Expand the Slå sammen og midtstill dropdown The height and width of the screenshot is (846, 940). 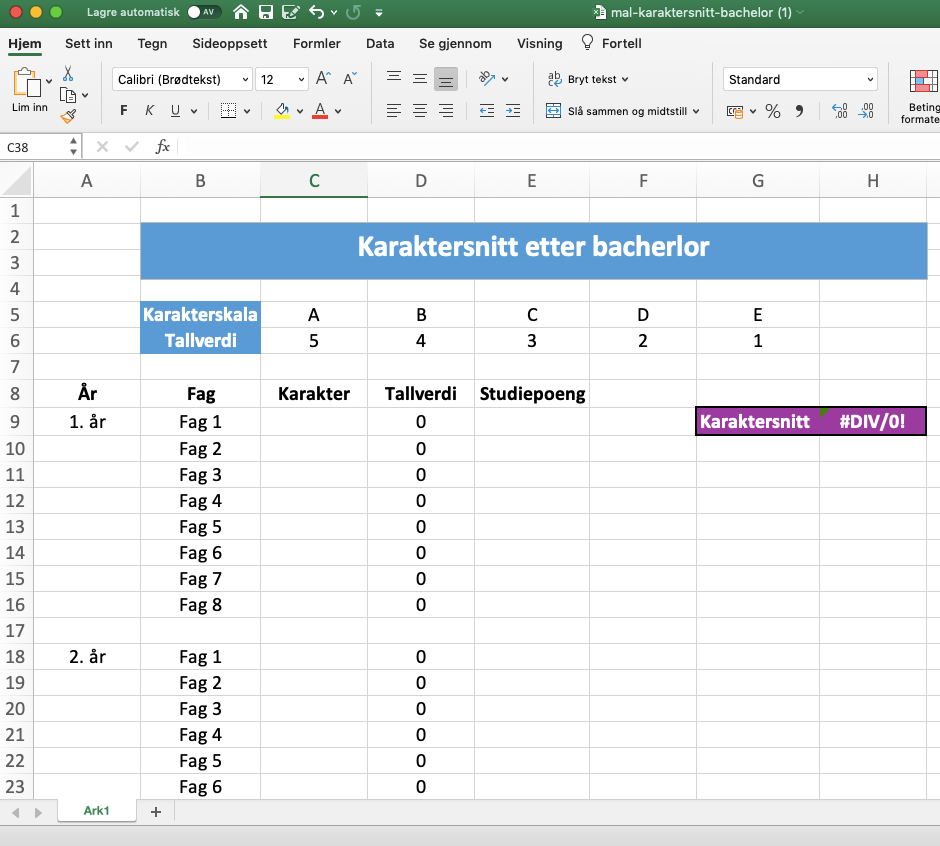(x=696, y=112)
